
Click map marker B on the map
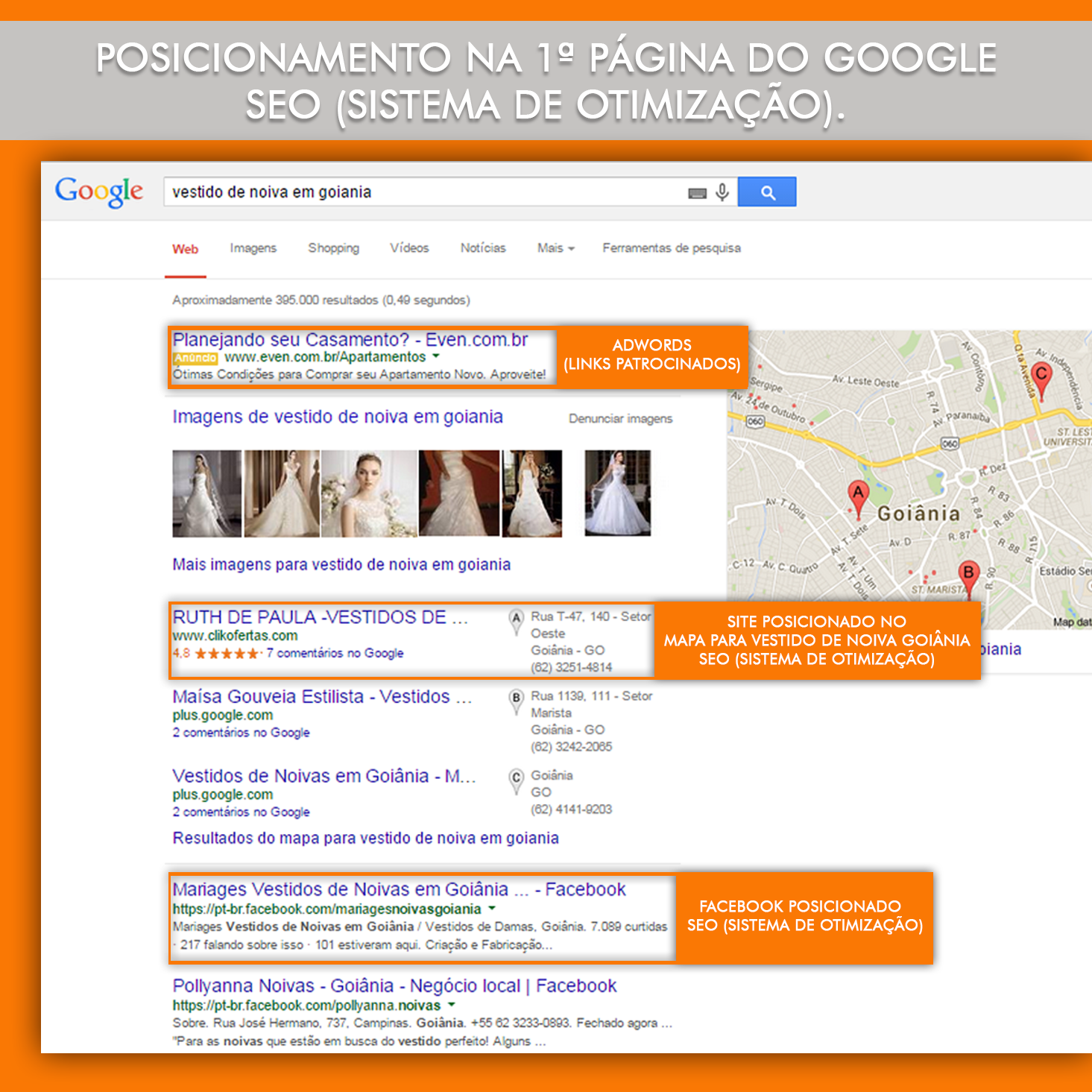[x=968, y=579]
